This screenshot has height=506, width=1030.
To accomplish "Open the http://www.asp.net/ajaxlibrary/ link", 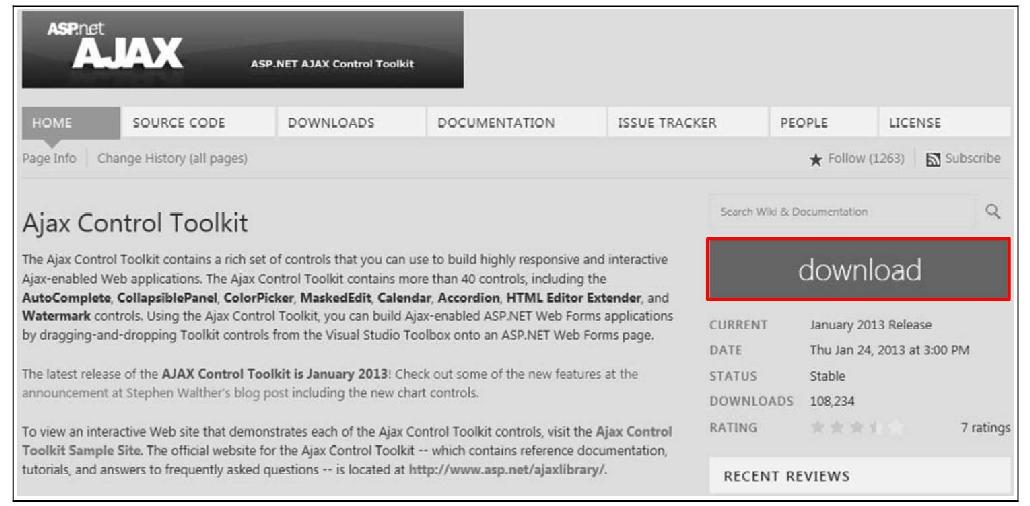I will 506,470.
